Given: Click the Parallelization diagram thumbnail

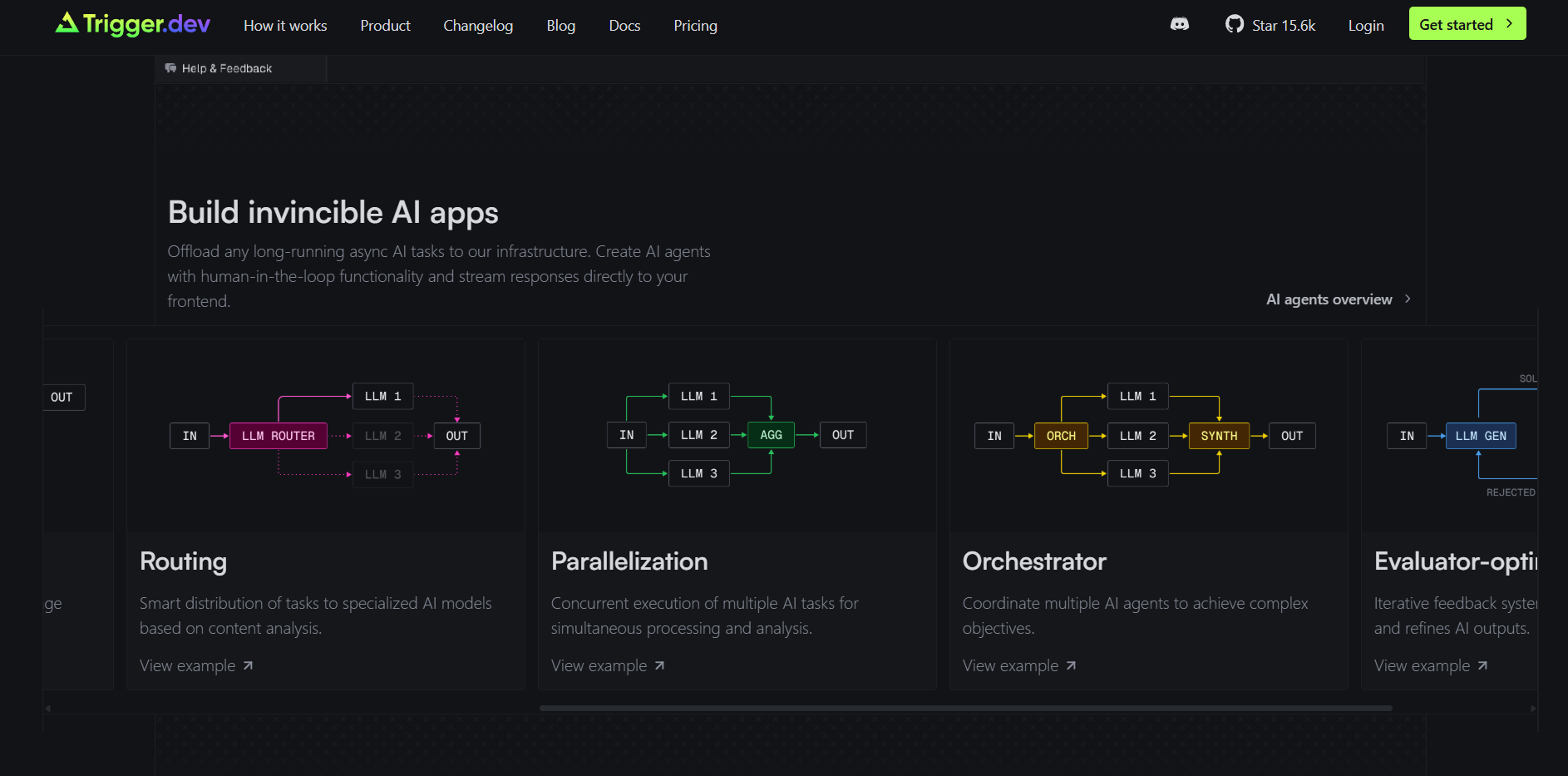Looking at the screenshot, I should click(737, 435).
